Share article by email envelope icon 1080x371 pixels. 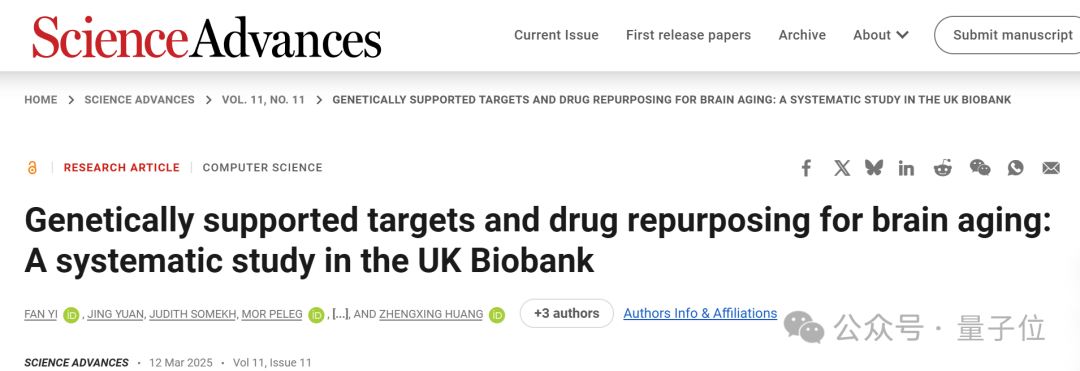click(x=1051, y=167)
